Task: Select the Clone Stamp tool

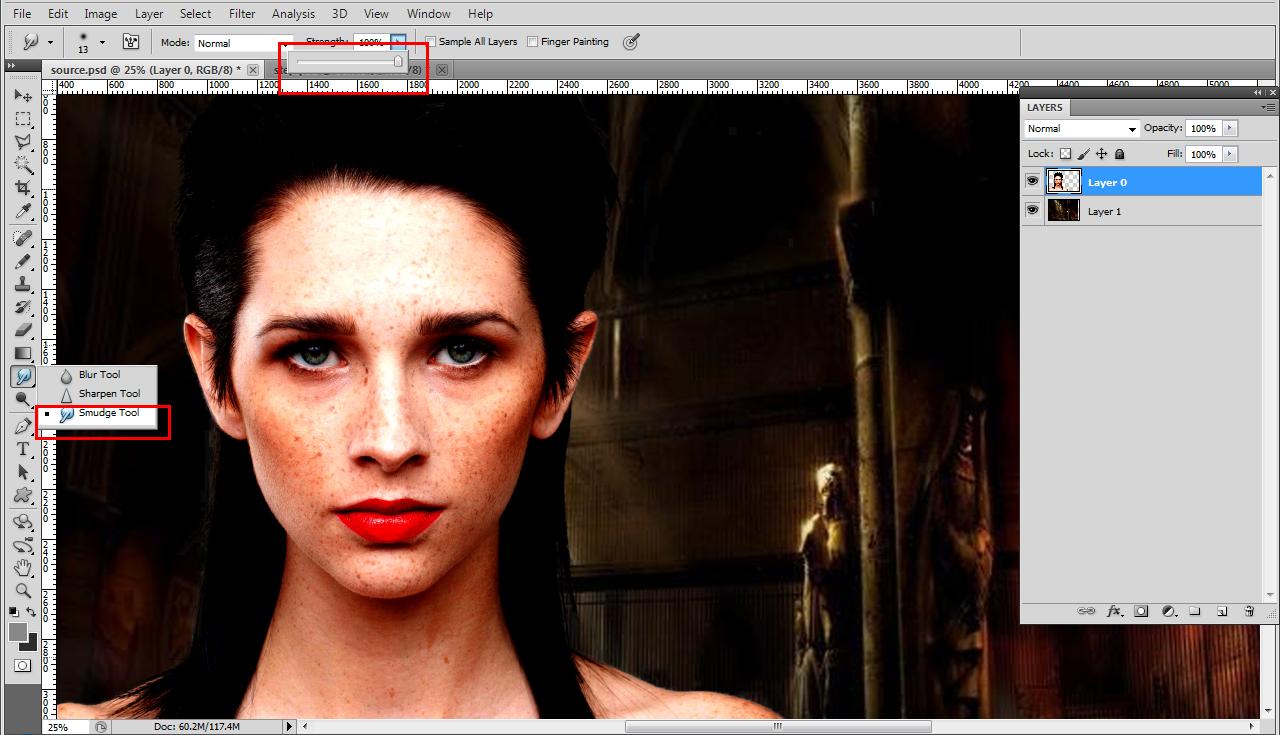Action: (23, 284)
